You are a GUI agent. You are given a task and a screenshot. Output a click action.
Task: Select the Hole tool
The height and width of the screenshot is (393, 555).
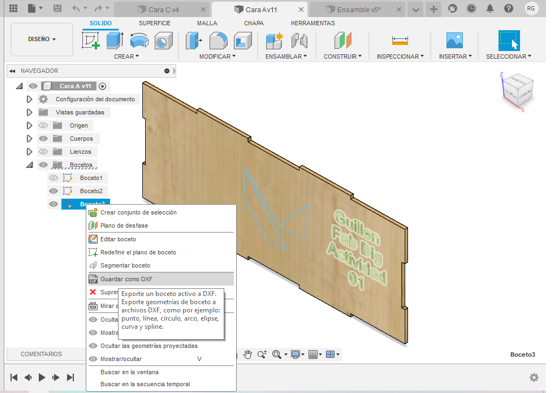(164, 40)
